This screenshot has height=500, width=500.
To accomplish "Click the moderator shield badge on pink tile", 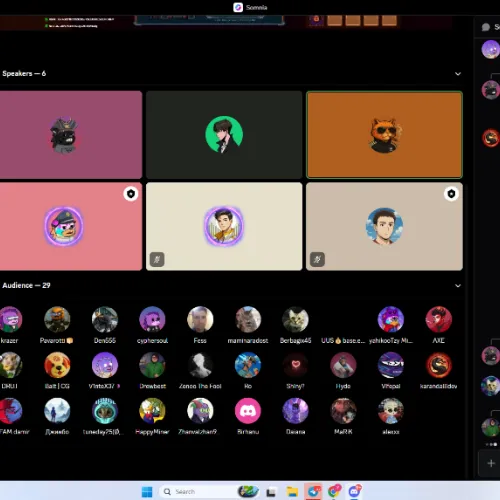I will click(131, 194).
